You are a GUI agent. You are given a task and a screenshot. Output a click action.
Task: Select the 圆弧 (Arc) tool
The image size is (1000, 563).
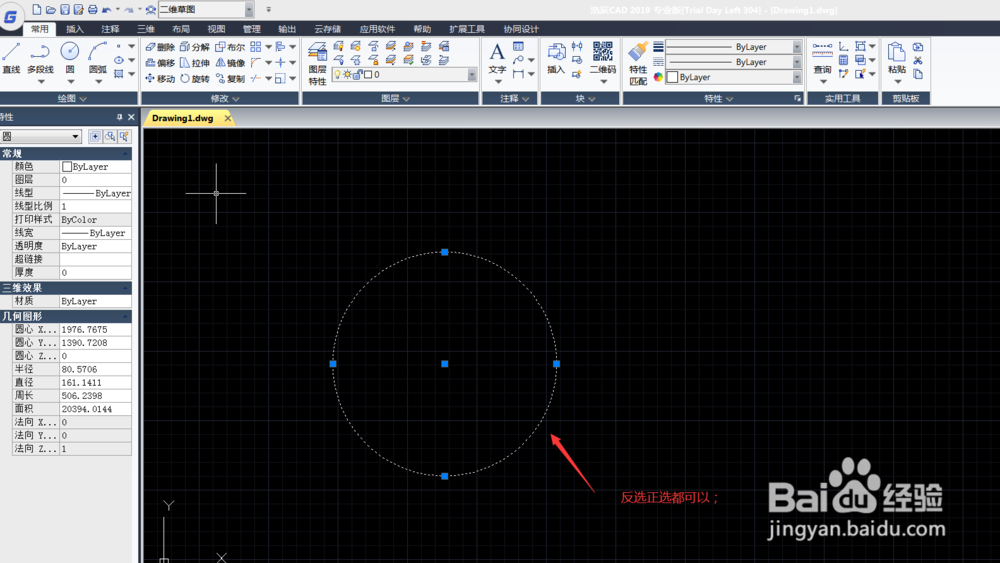98,58
